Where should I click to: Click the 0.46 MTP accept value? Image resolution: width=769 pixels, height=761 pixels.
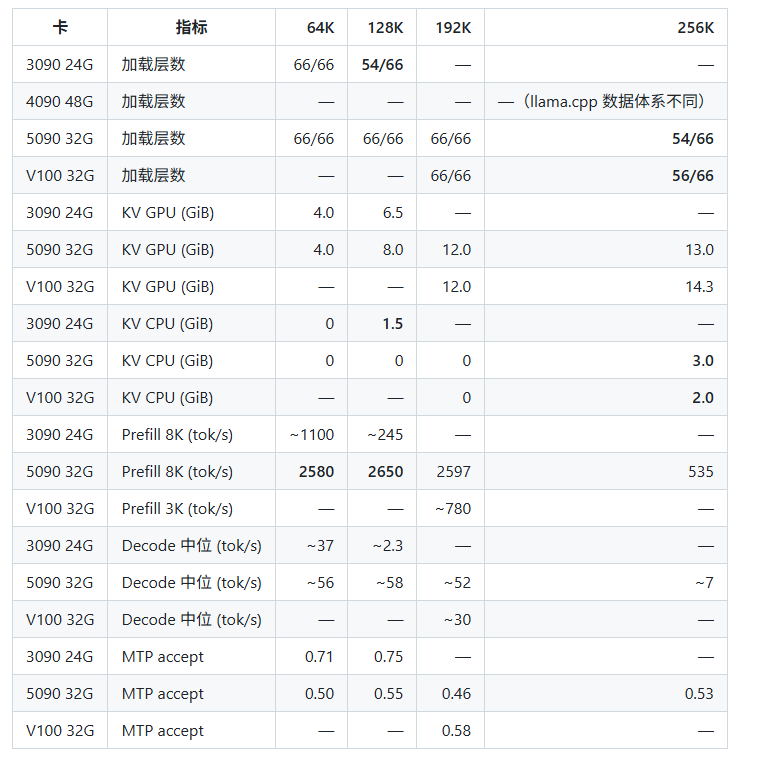point(456,694)
